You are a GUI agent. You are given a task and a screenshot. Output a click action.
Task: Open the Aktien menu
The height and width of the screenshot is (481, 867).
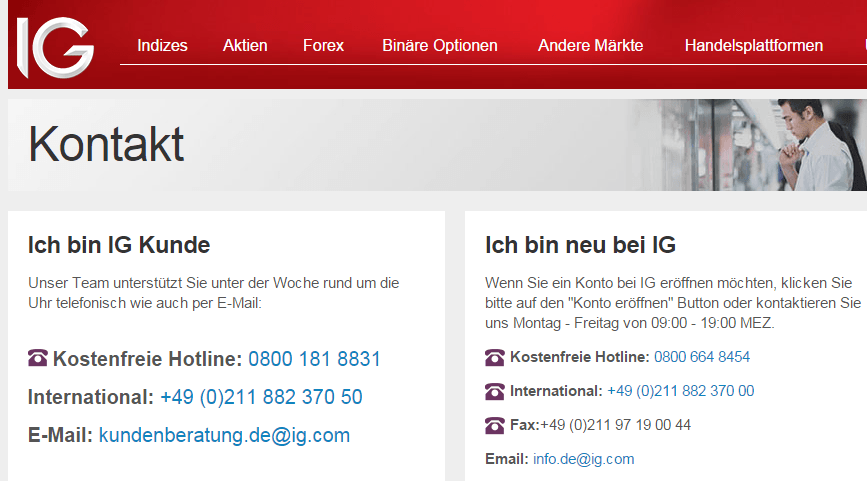[245, 45]
